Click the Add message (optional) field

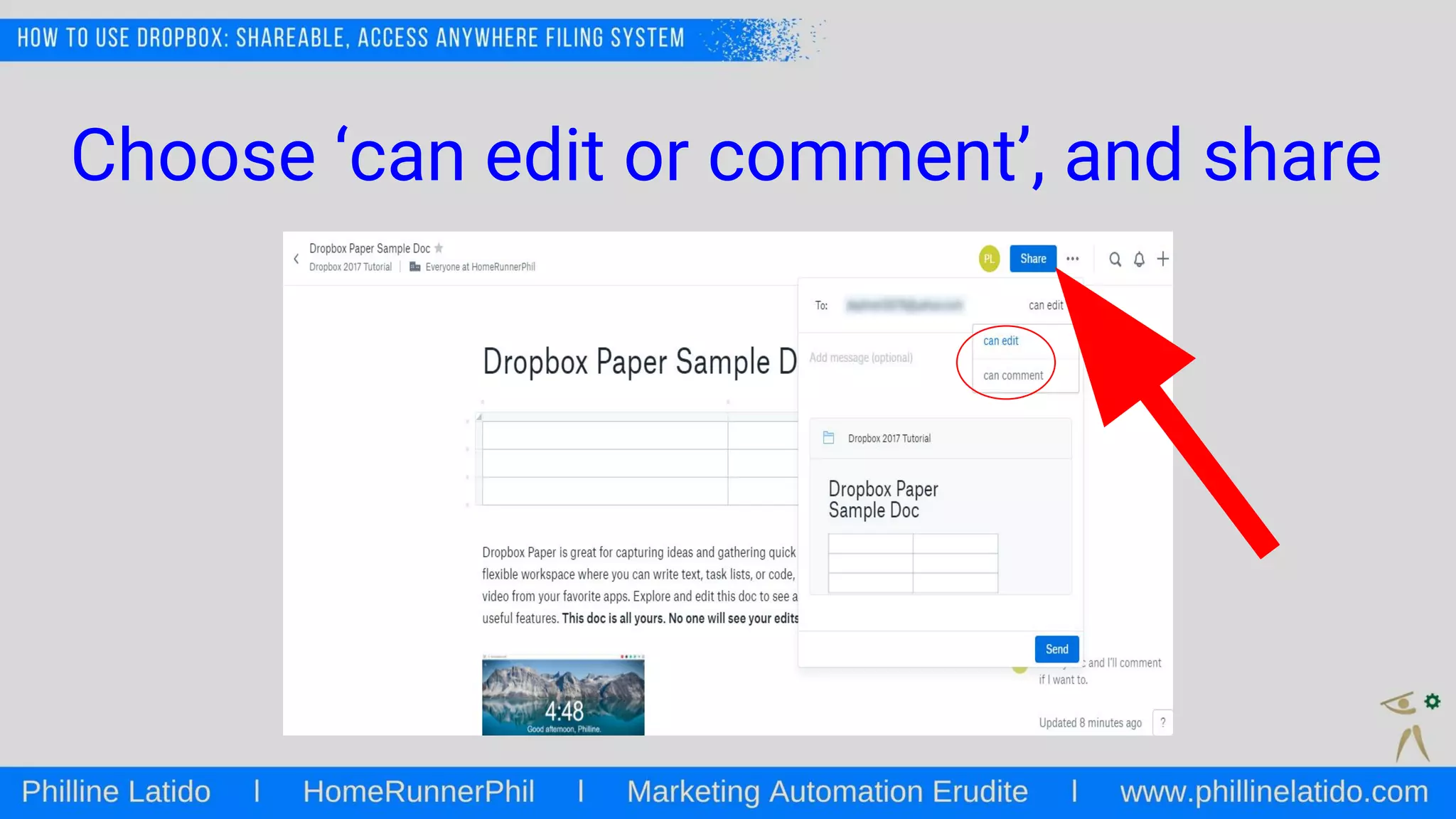pos(861,358)
